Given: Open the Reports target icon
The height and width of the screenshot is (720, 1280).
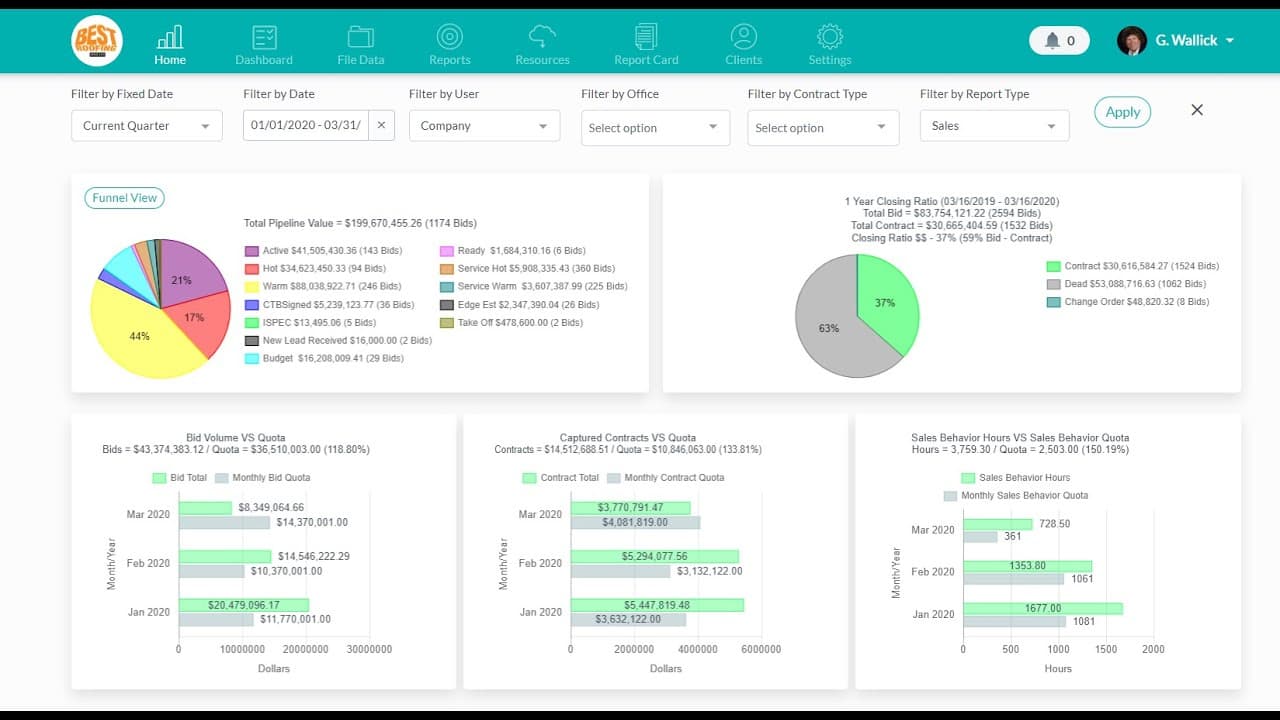Looking at the screenshot, I should pos(449,38).
